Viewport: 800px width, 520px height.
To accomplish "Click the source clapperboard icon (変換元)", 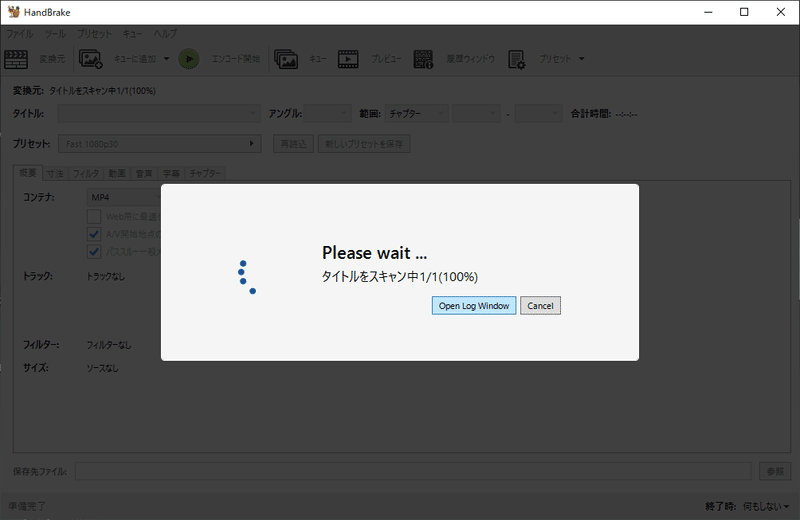I will (16, 59).
